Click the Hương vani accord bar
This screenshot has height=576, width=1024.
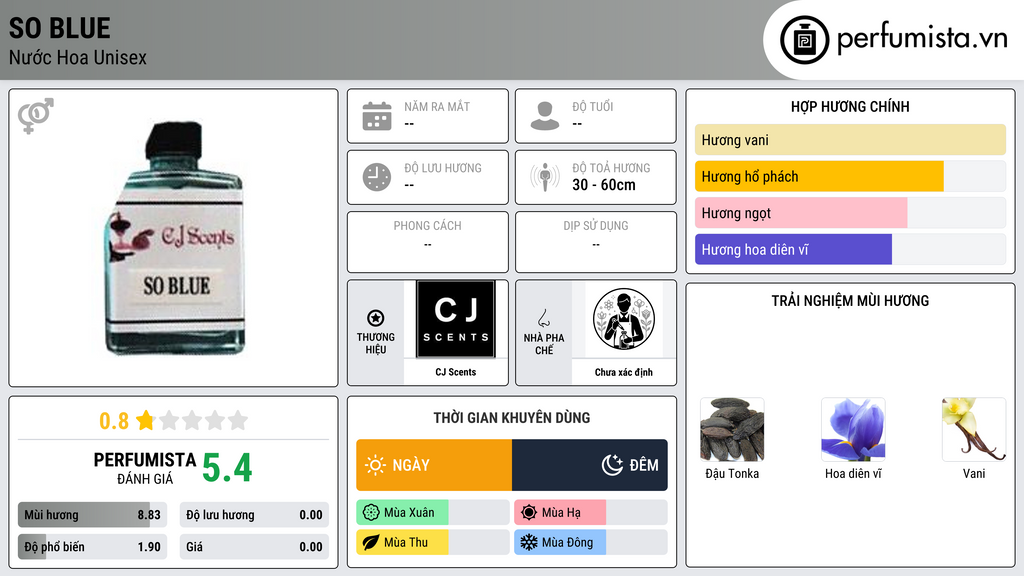click(850, 140)
